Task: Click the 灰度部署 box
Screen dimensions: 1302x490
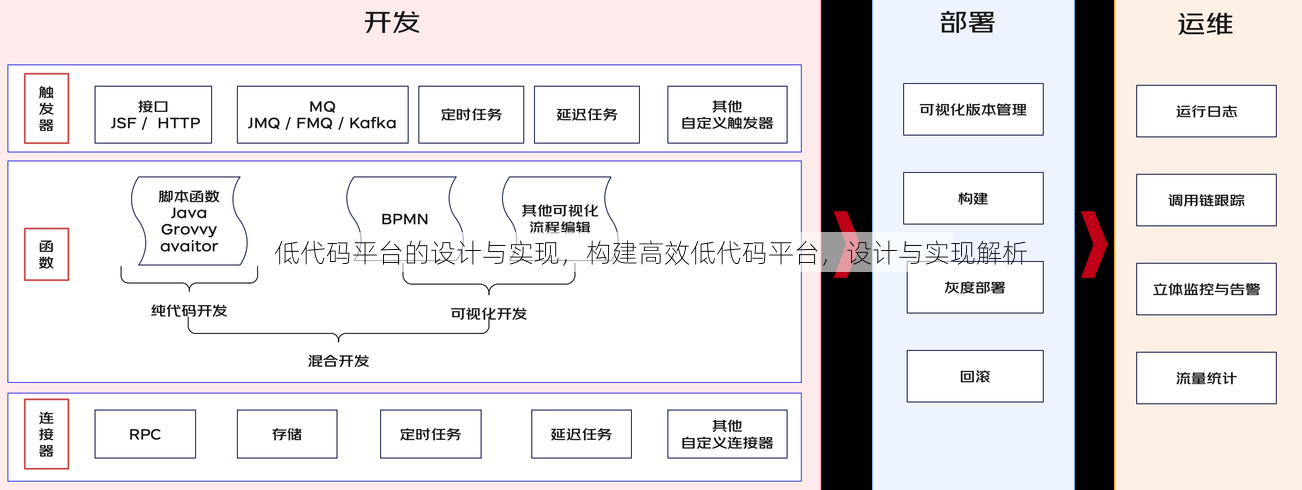Action: point(975,287)
